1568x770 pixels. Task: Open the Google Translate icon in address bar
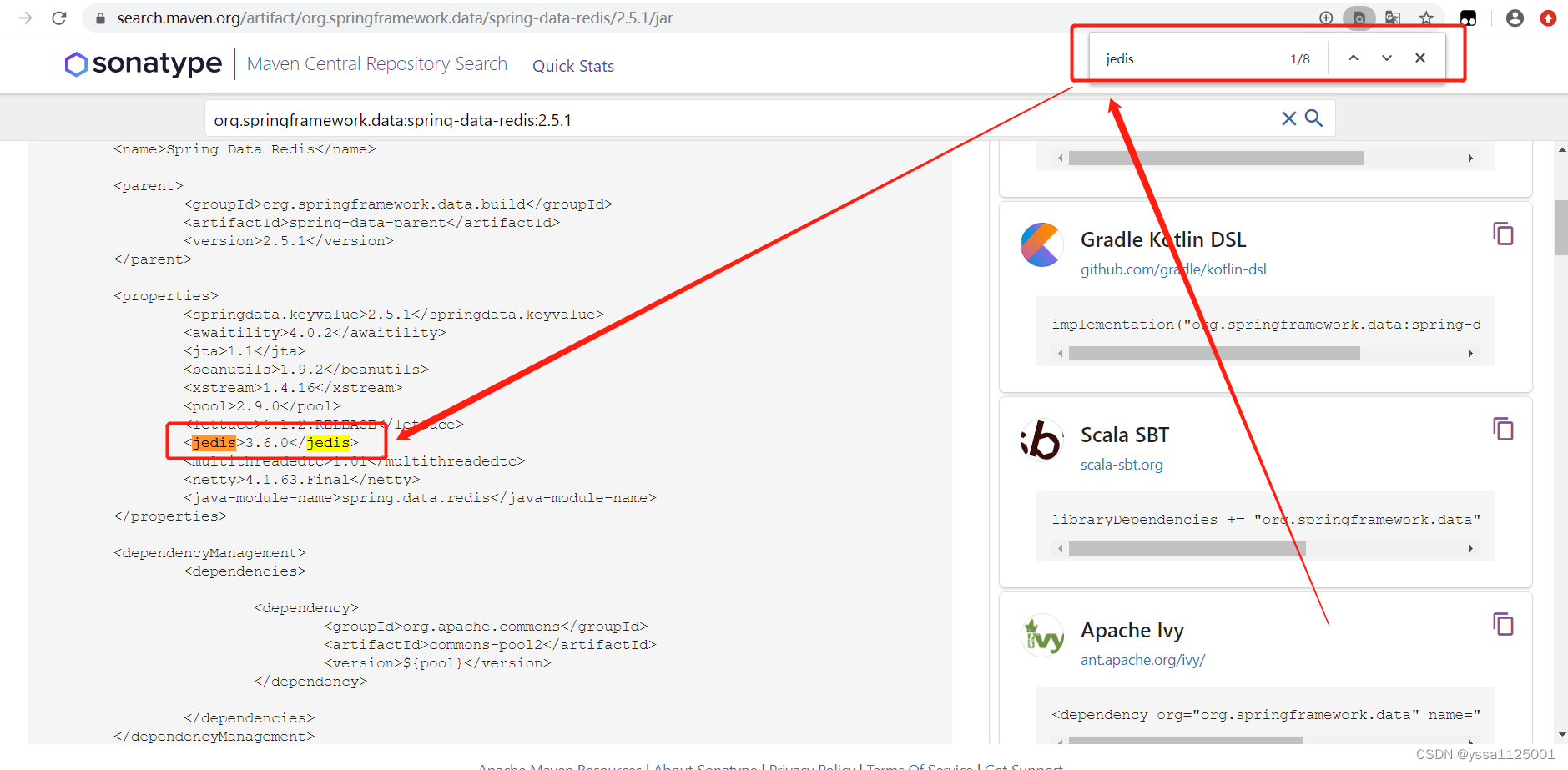1392,17
